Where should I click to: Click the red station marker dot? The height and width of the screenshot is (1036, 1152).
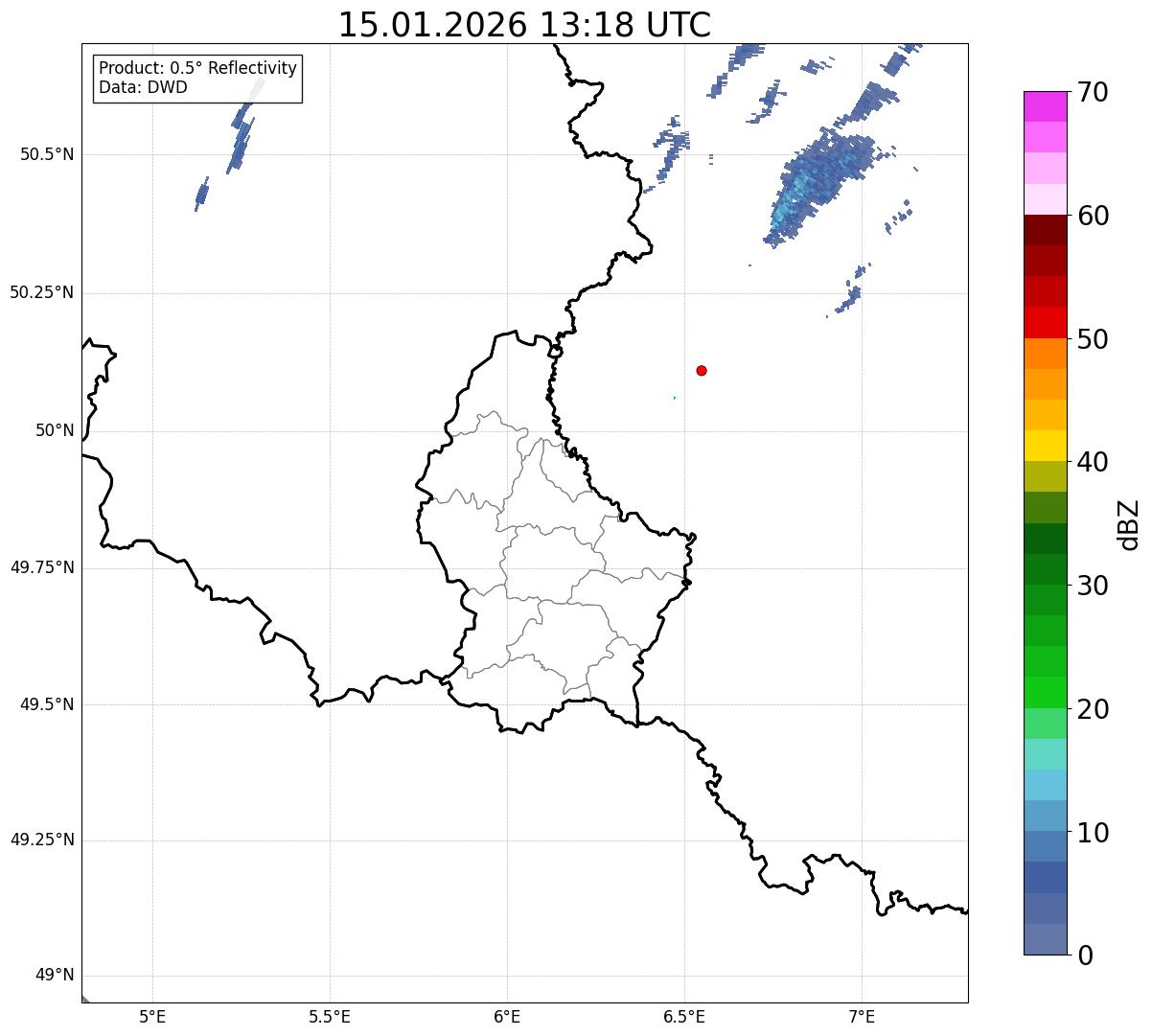(x=702, y=370)
